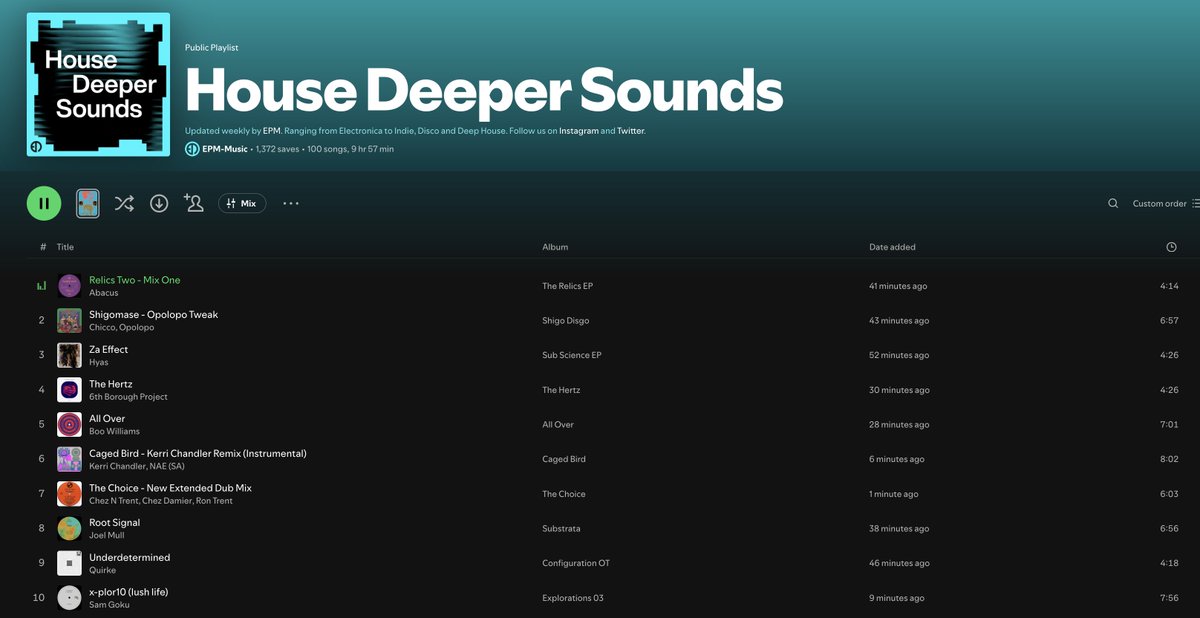Open the now-playing preview next to the pause button
1200x618 pixels.
click(88, 203)
